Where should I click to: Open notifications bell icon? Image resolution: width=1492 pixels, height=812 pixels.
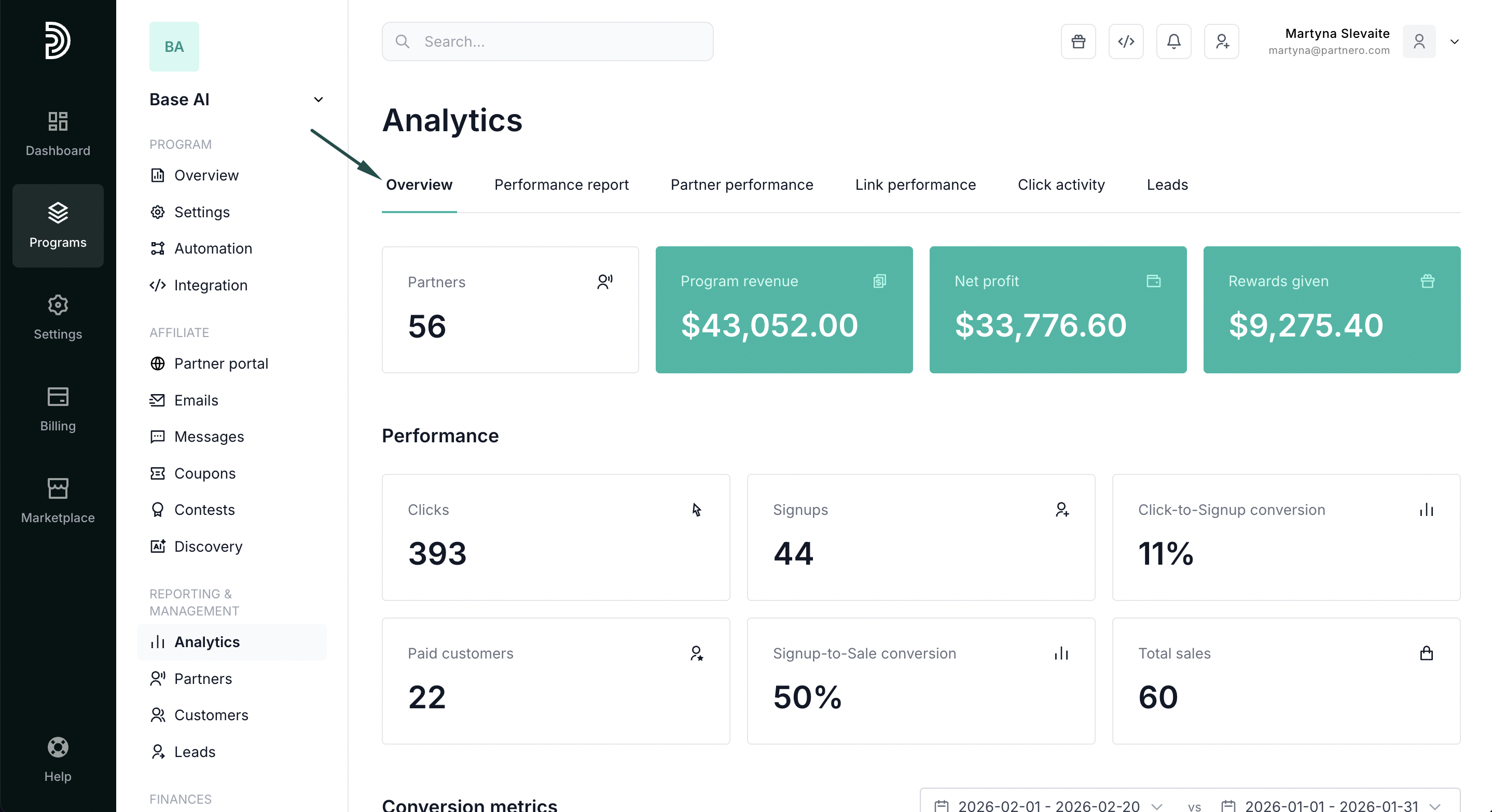click(1173, 41)
